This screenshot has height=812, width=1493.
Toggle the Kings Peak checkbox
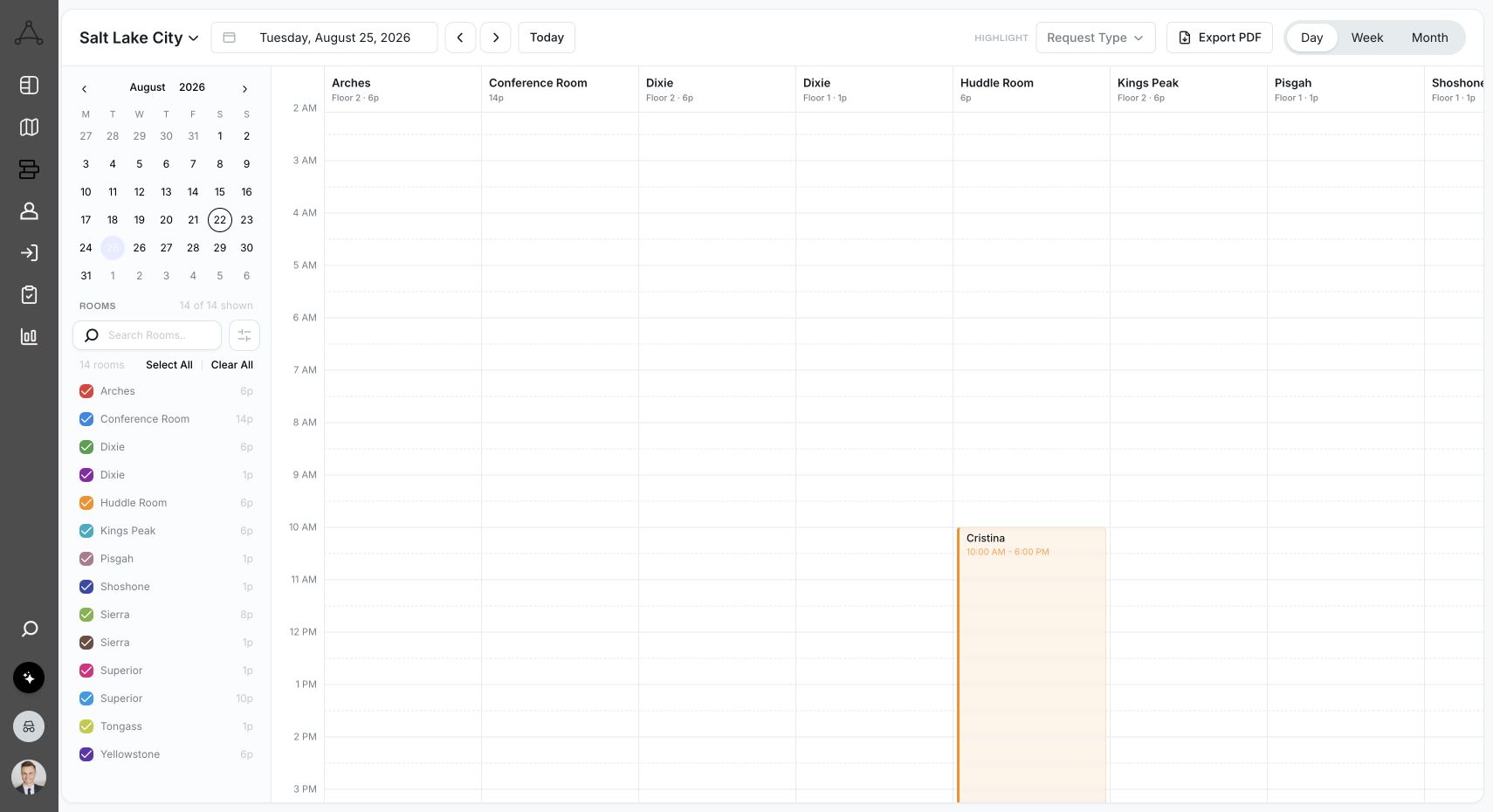86,531
